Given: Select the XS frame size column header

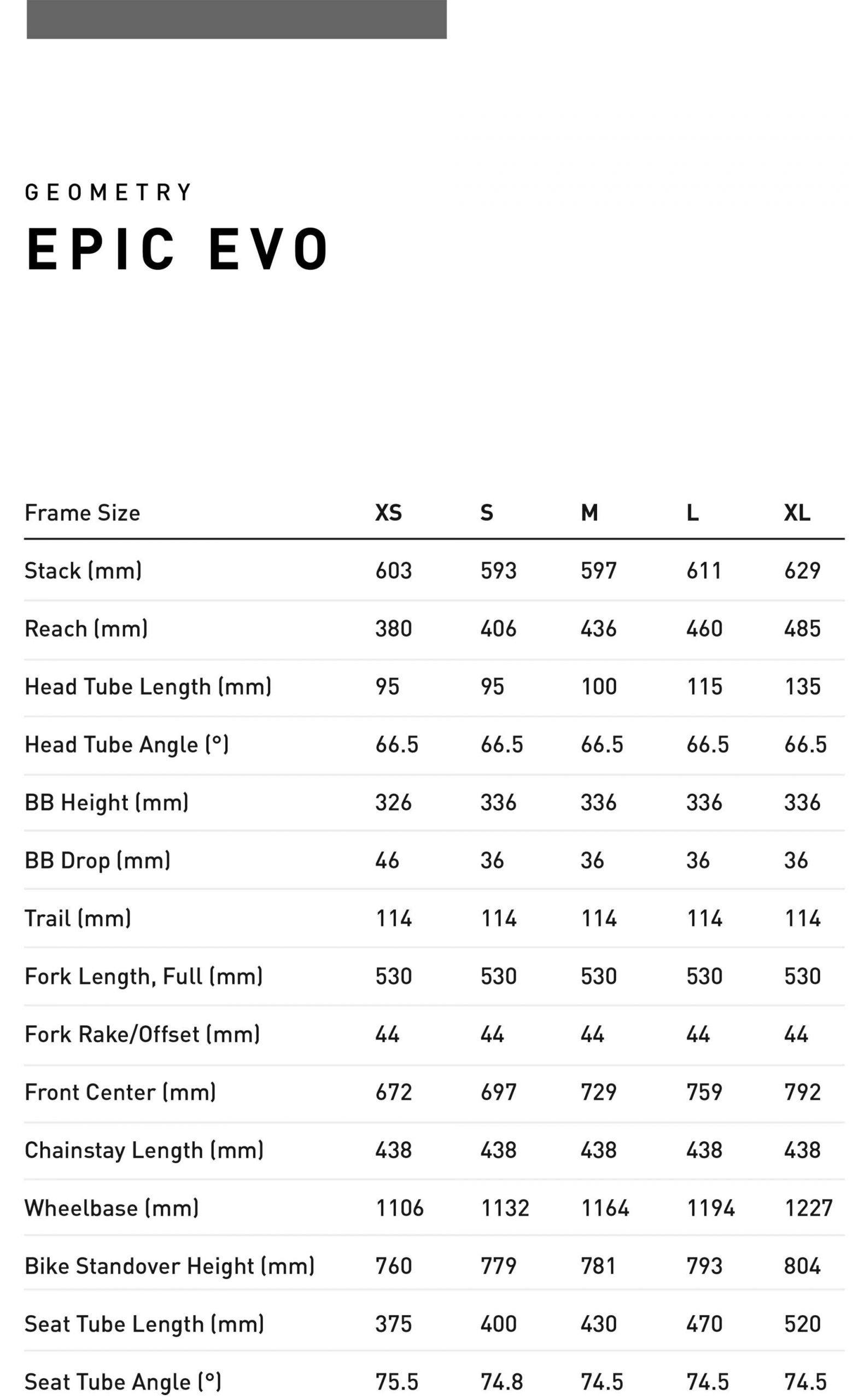Looking at the screenshot, I should (x=388, y=513).
